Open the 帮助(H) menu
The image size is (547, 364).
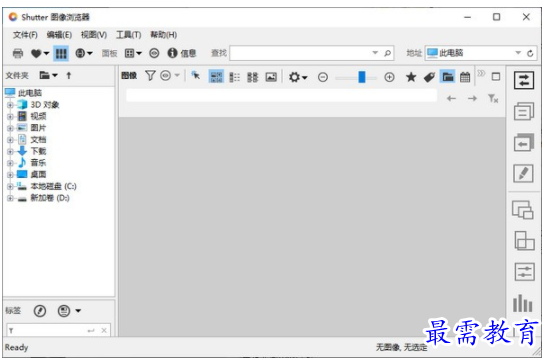(163, 35)
